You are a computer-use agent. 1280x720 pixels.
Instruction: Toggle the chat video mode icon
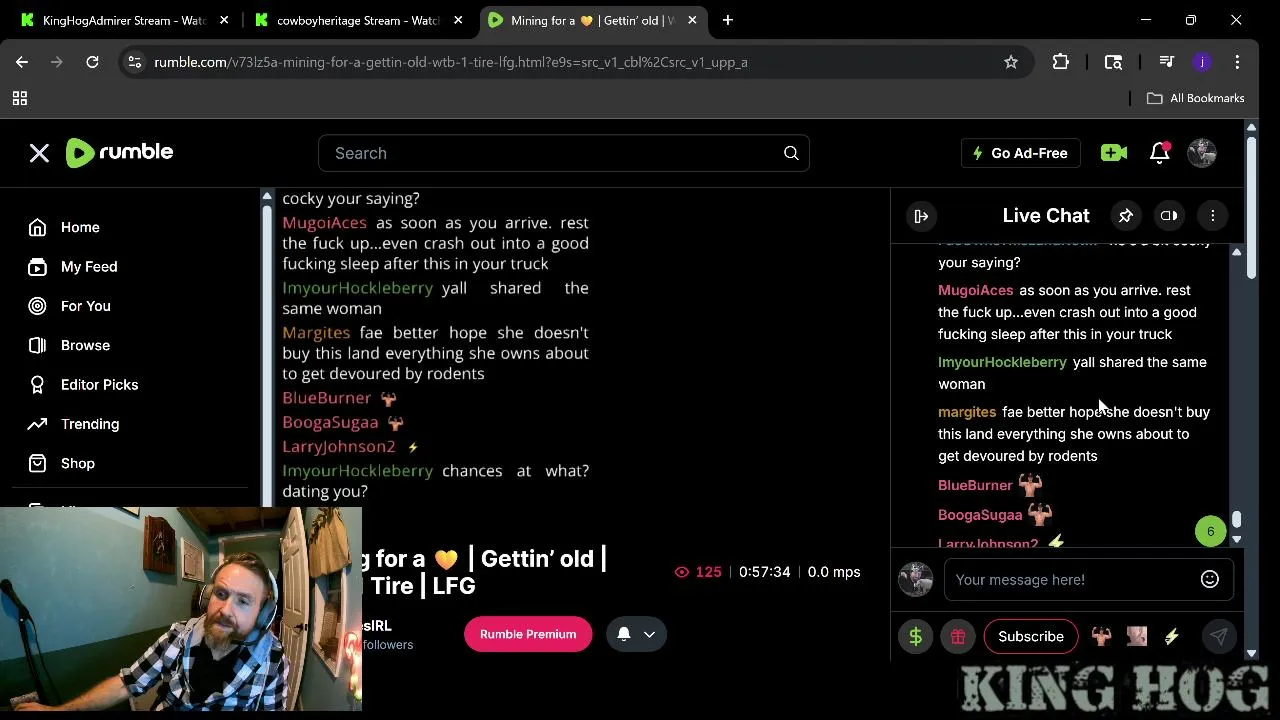click(1169, 216)
